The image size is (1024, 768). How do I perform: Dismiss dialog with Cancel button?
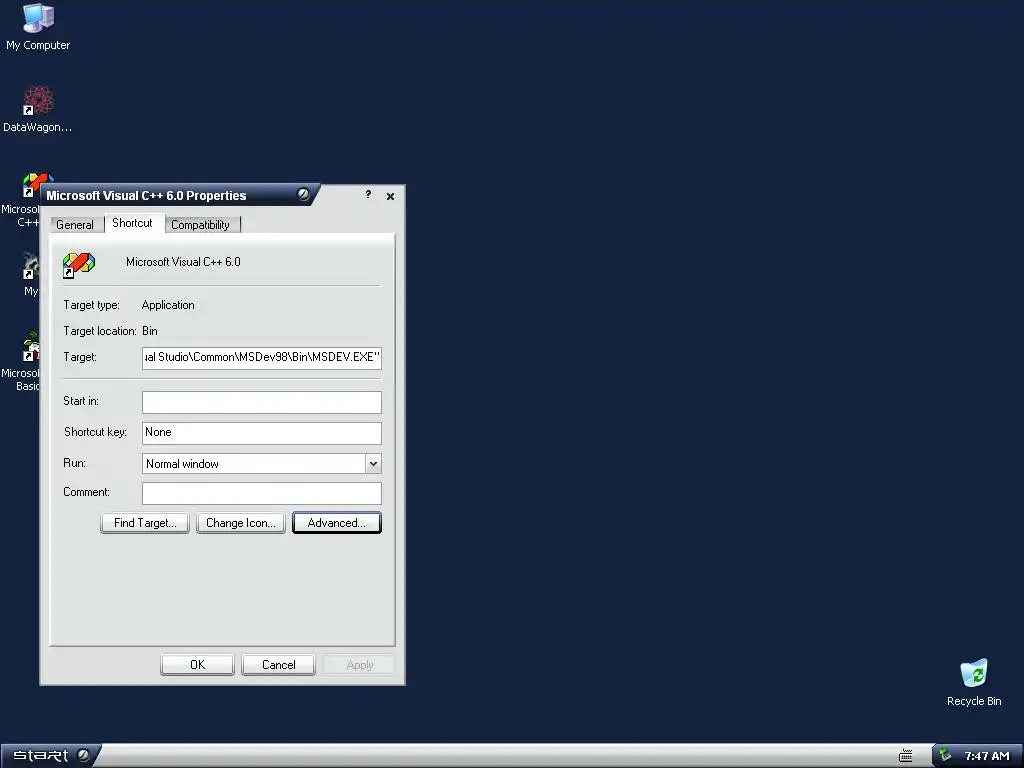coord(279,664)
